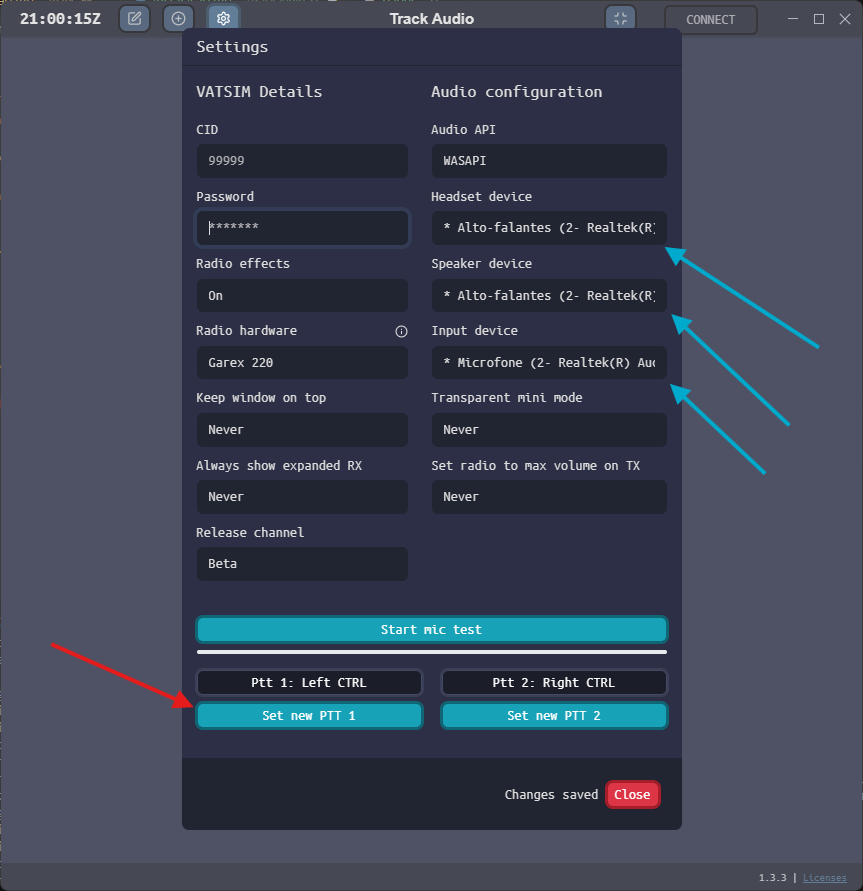The image size is (863, 891).
Task: Click the edit station icon in top bar
Action: click(134, 19)
